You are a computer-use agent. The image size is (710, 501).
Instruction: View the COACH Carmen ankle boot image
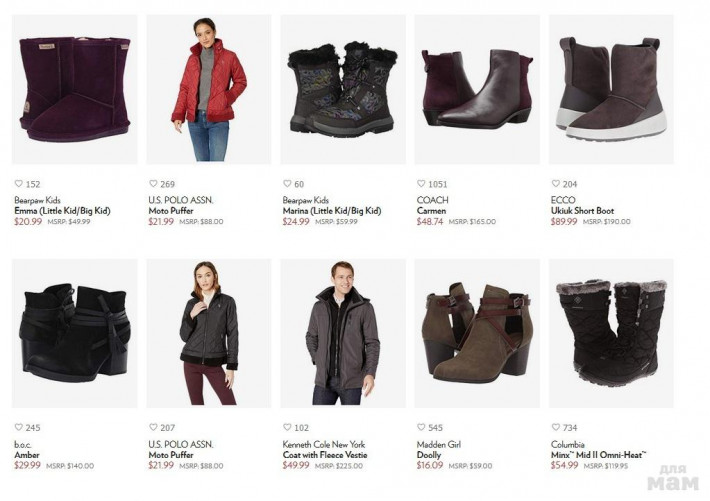[477, 89]
